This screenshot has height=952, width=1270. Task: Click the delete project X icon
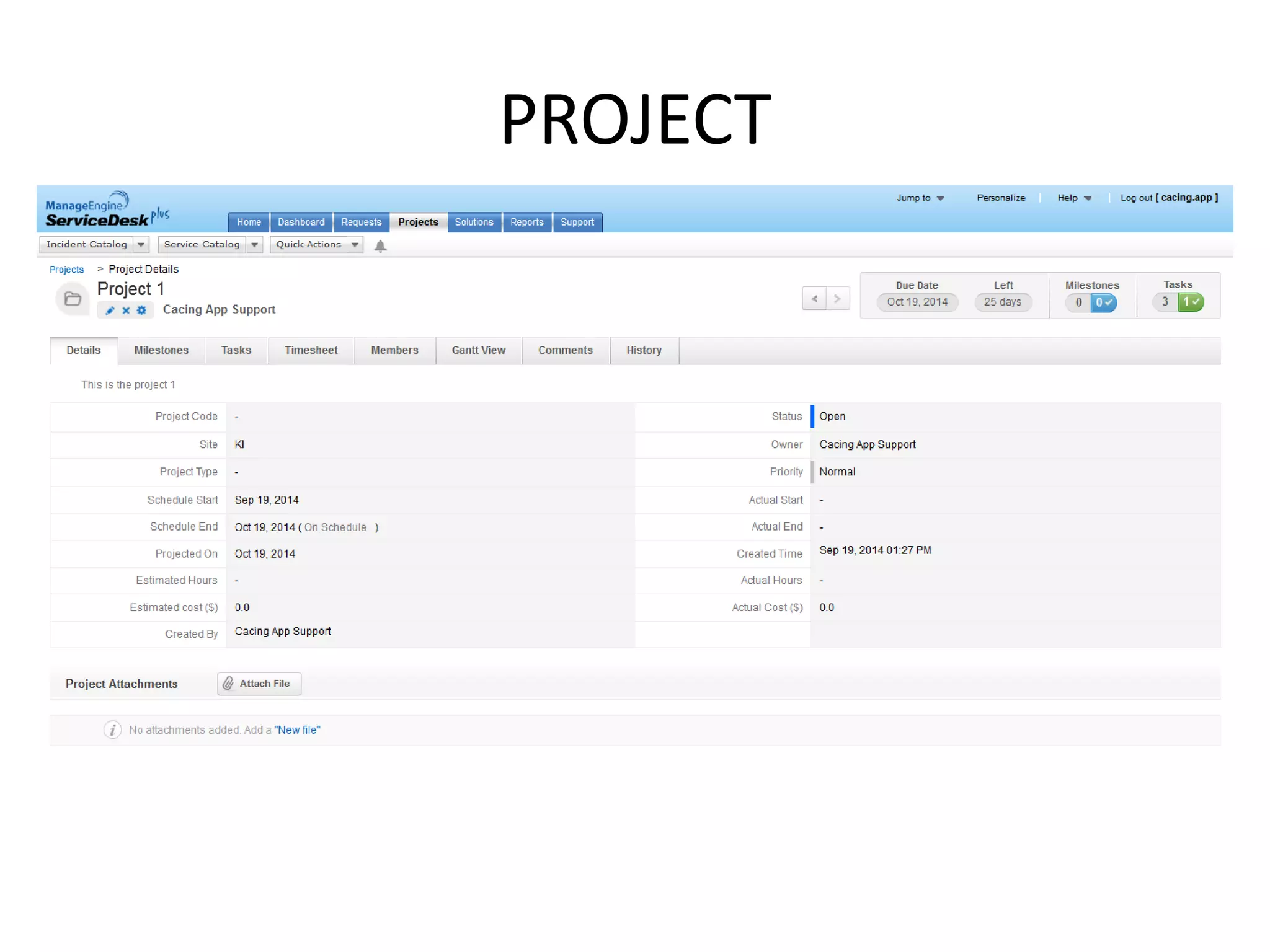(126, 311)
